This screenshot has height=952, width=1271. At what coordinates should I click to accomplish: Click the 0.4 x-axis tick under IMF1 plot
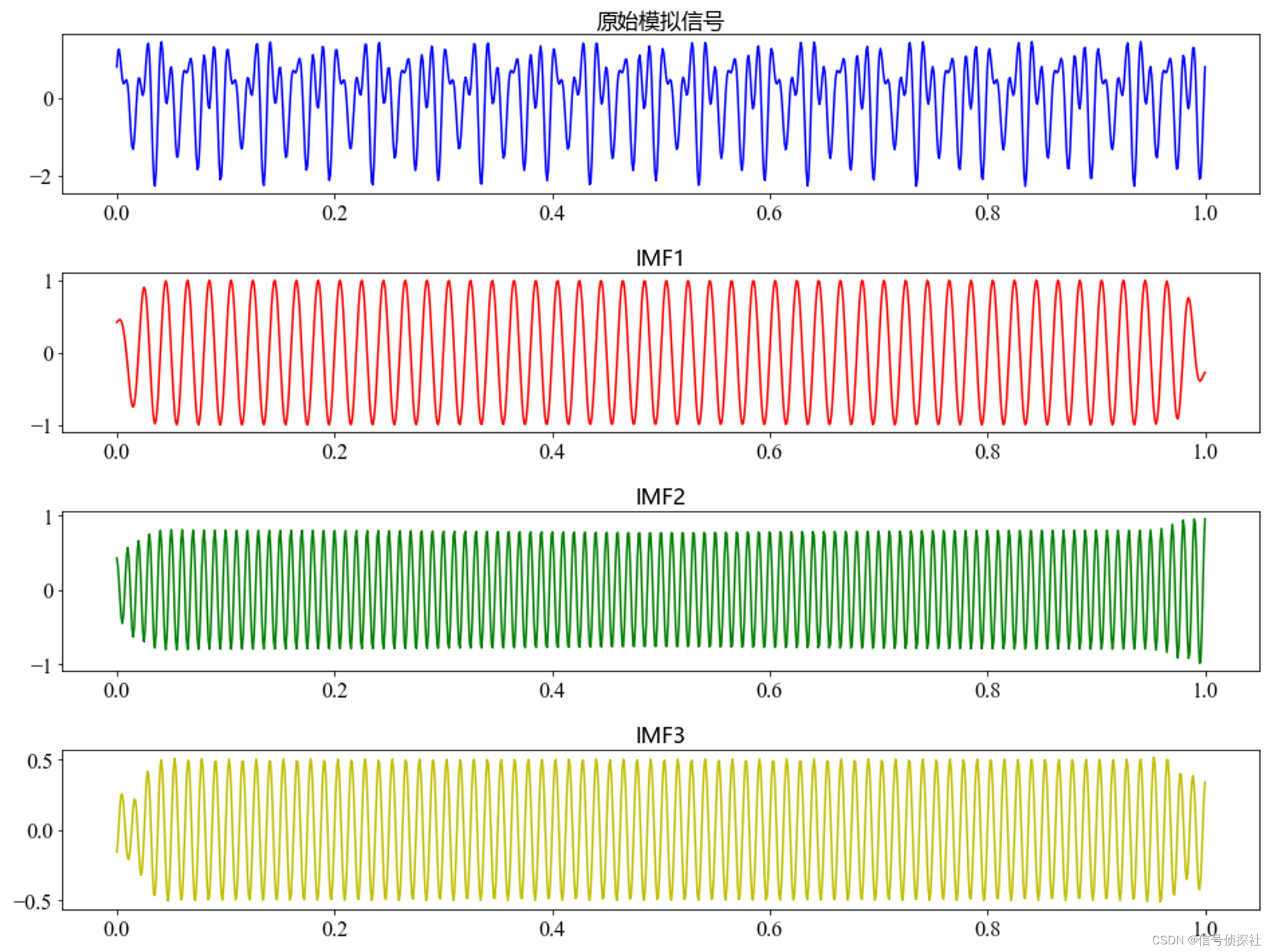[552, 452]
